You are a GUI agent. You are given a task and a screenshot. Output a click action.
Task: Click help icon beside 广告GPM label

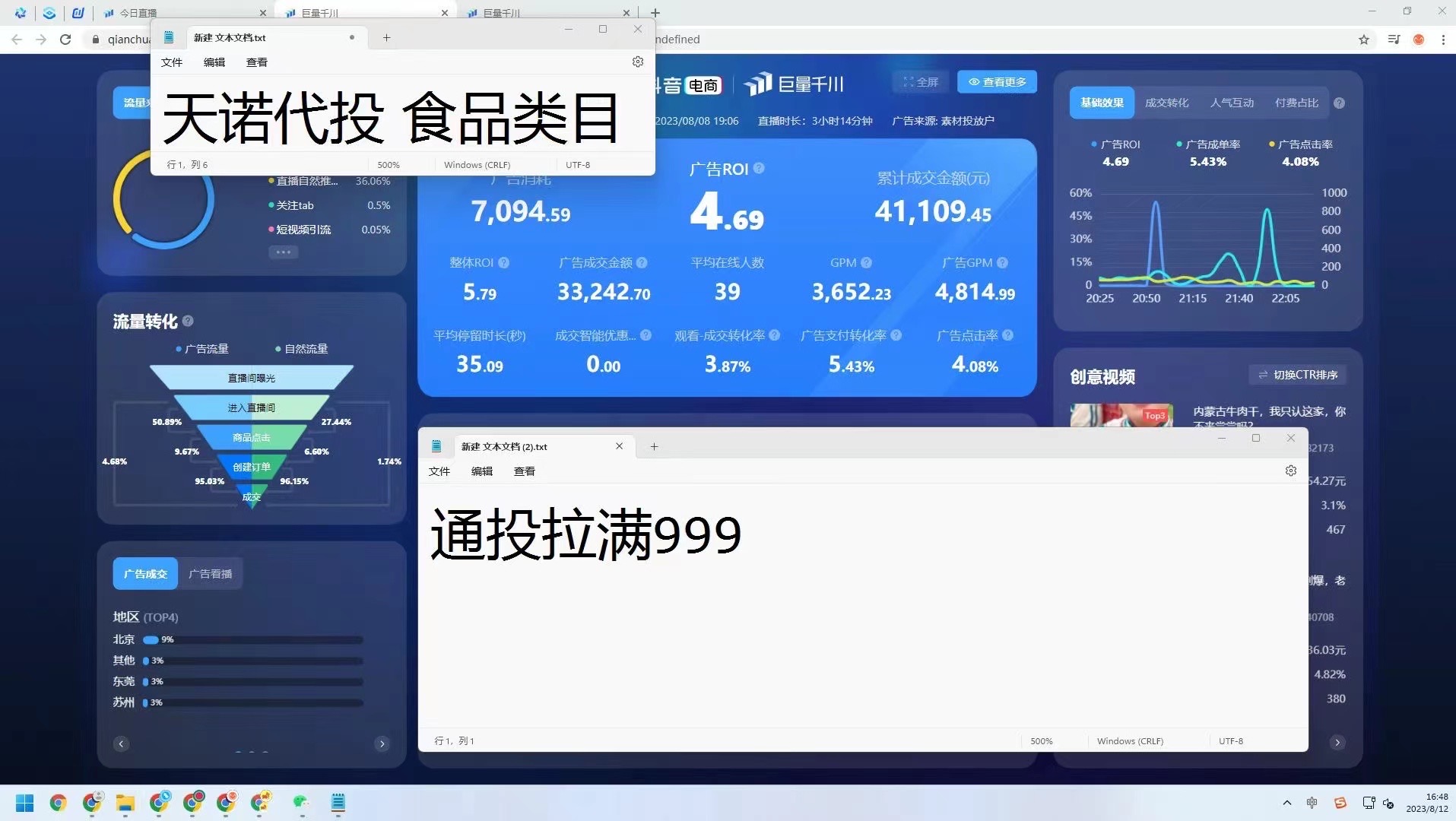(x=1002, y=262)
